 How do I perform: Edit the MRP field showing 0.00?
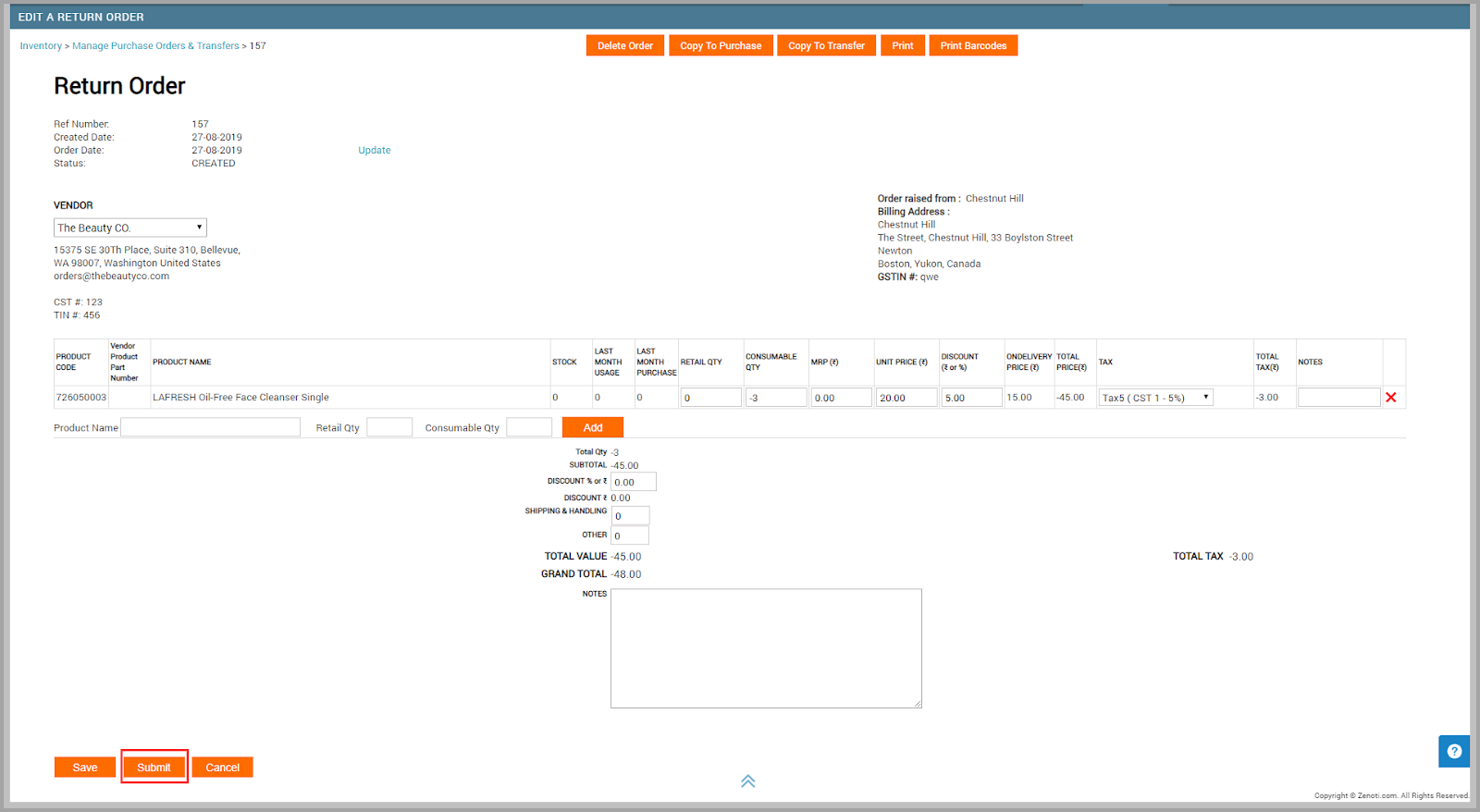pyautogui.click(x=842, y=398)
